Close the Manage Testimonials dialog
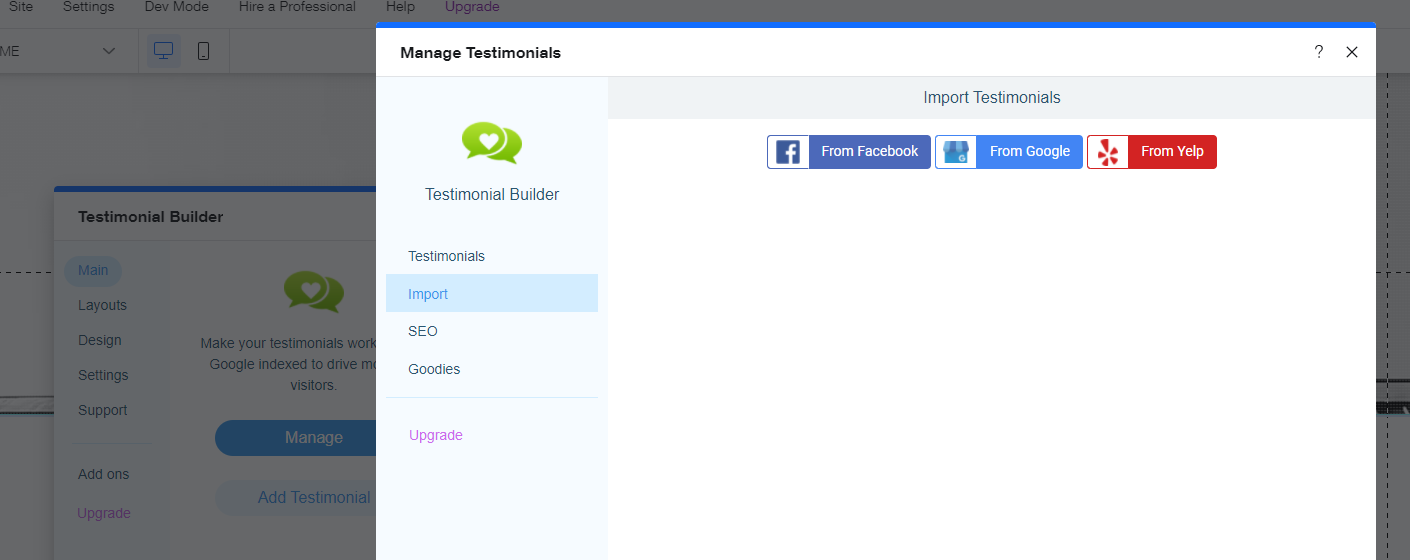Viewport: 1410px width, 560px height. (x=1352, y=52)
